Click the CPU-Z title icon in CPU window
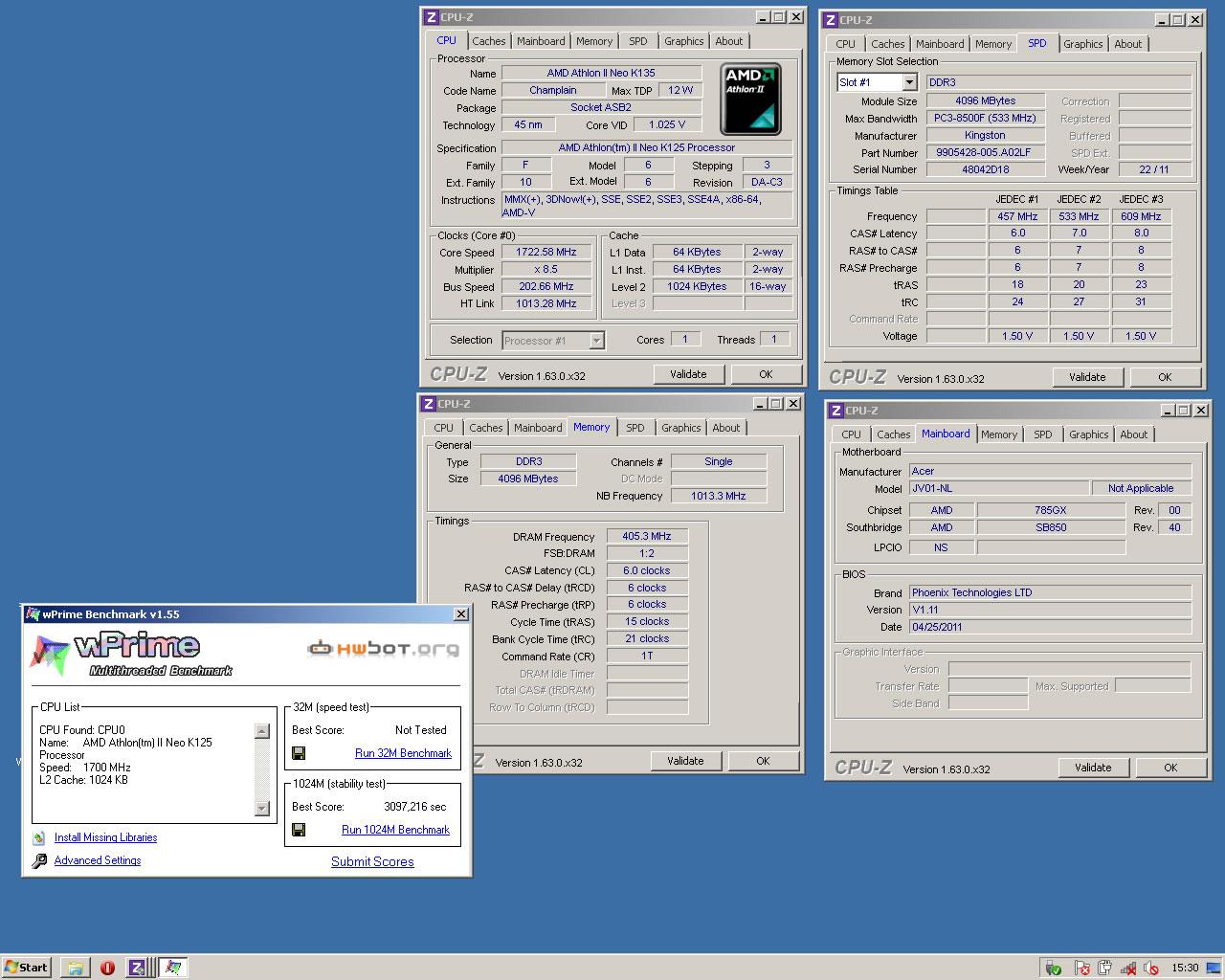Viewport: 1225px width, 980px height. [431, 17]
